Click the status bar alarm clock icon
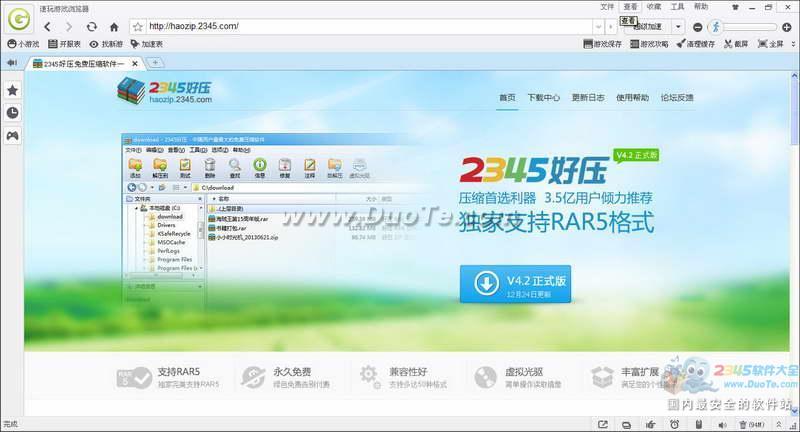Image resolution: width=800 pixels, height=432 pixels. [x=674, y=424]
